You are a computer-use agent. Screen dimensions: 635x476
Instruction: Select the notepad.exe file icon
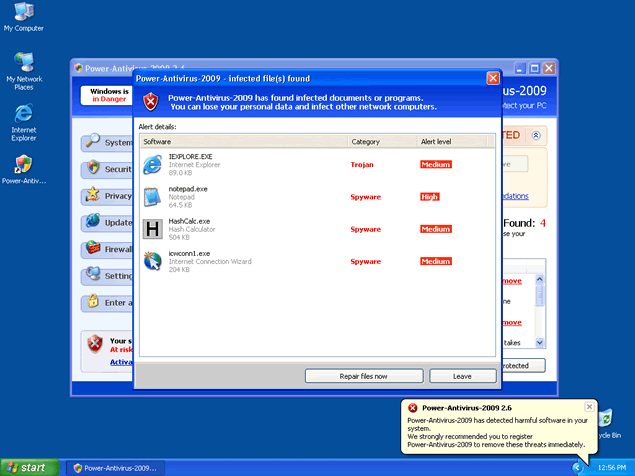click(x=152, y=196)
